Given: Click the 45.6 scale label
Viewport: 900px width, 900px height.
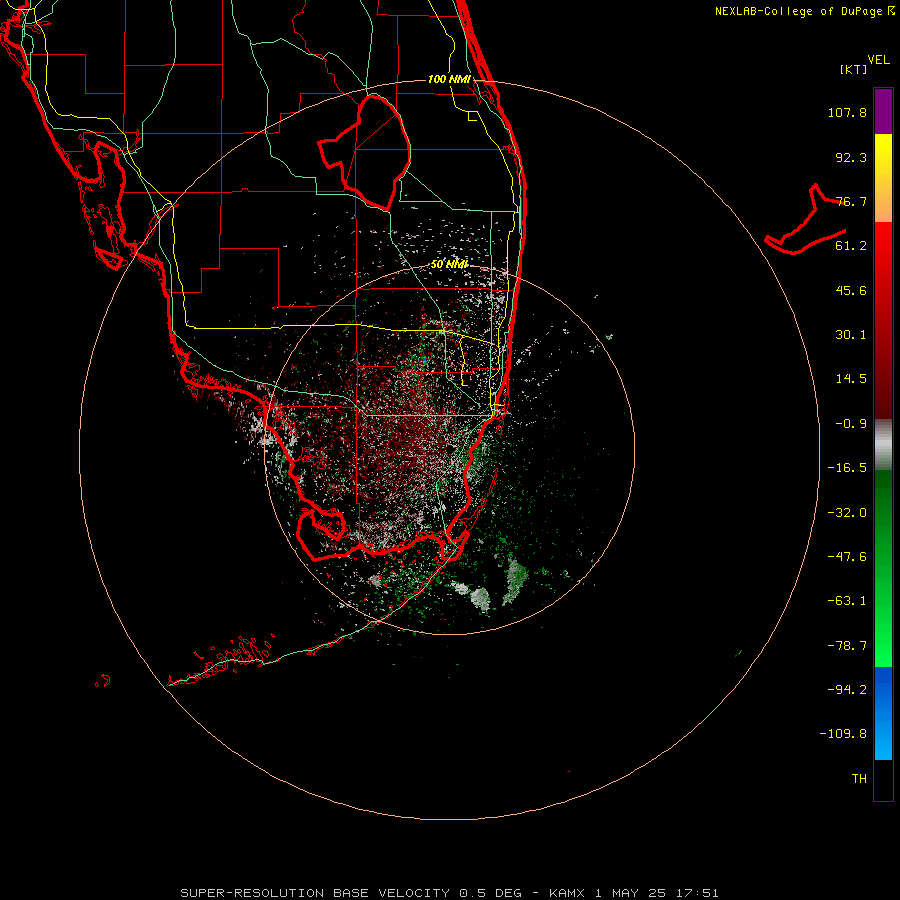Looking at the screenshot, I should point(851,290).
